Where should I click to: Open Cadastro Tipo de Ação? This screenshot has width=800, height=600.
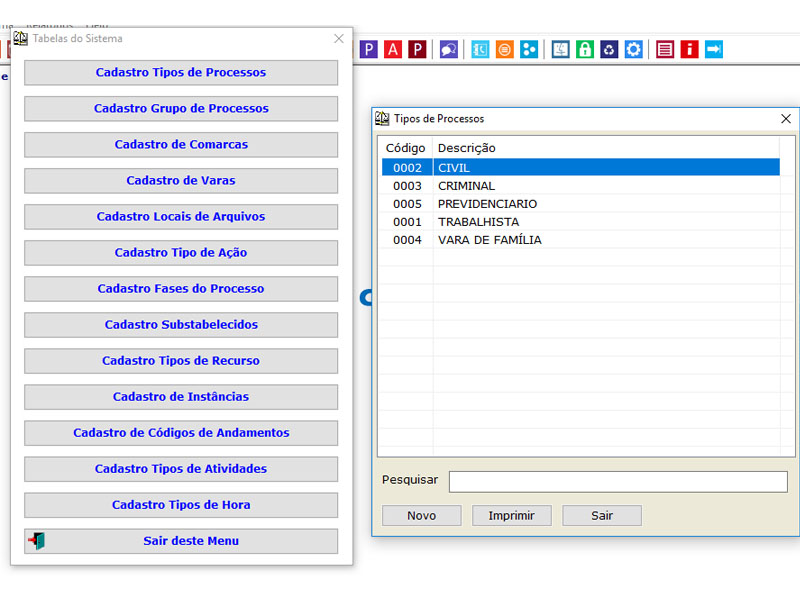click(181, 253)
